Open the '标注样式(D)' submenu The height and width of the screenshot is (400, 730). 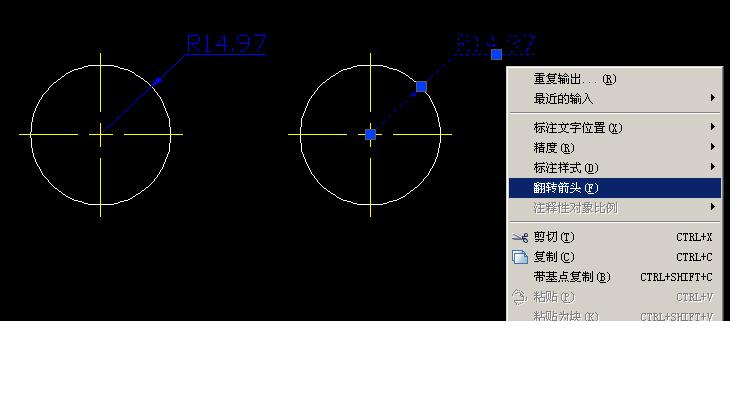click(615, 168)
